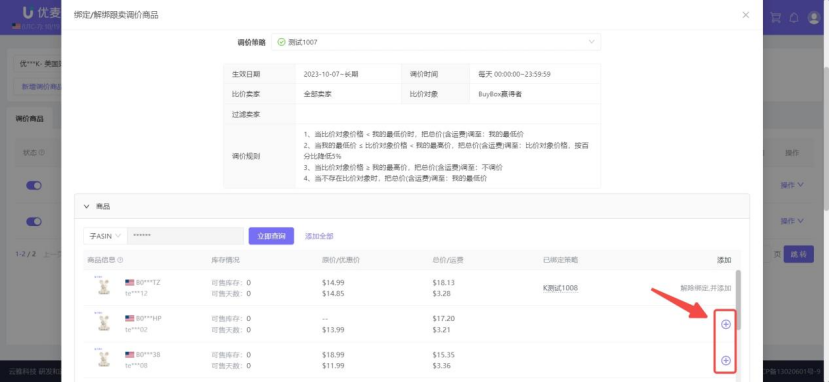Screen dimensions: 830x382
Task: Click the $15.35 total price of B0***38
Action: tap(444, 354)
